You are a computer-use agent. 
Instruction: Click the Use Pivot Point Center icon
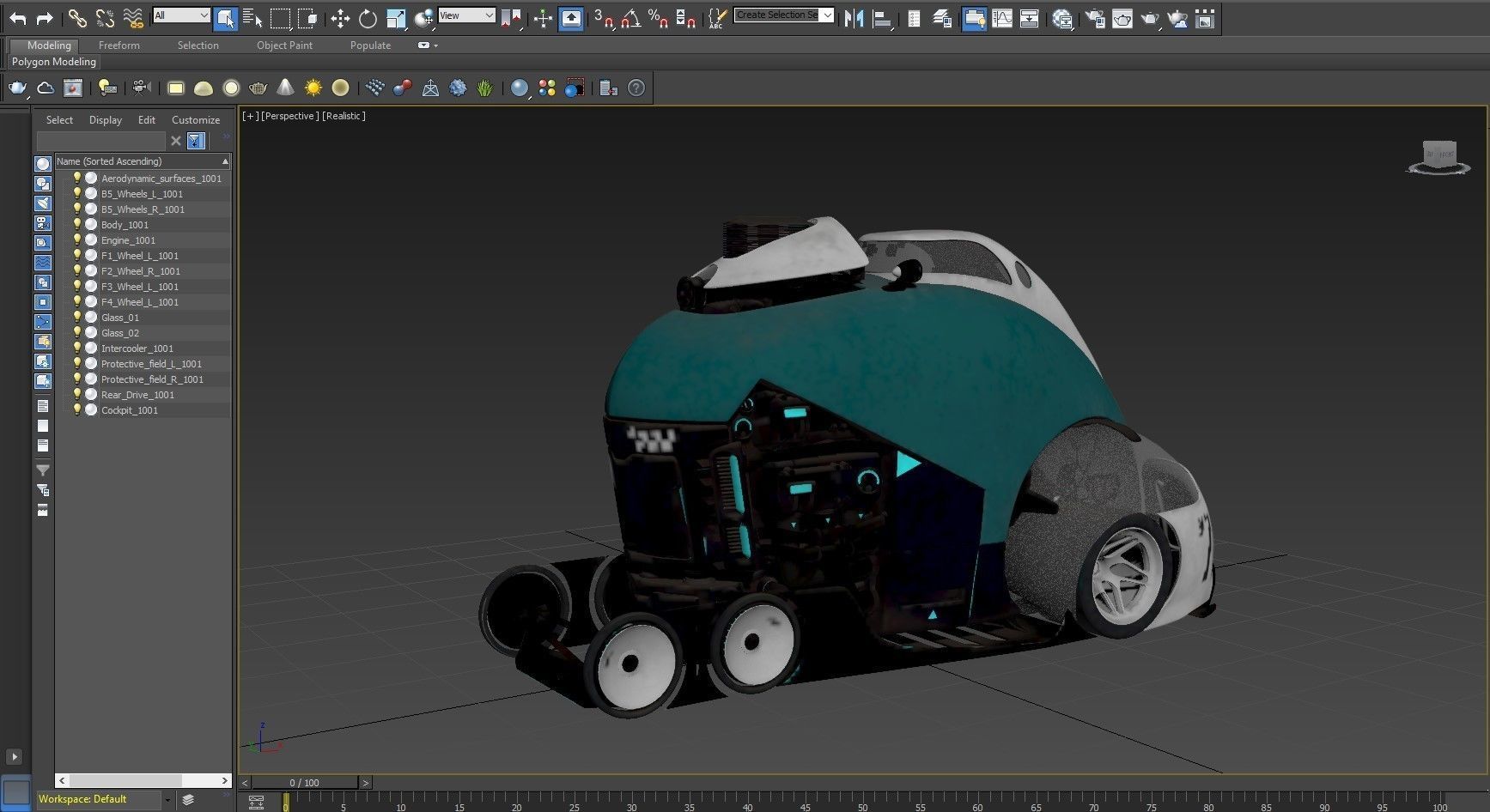510,18
